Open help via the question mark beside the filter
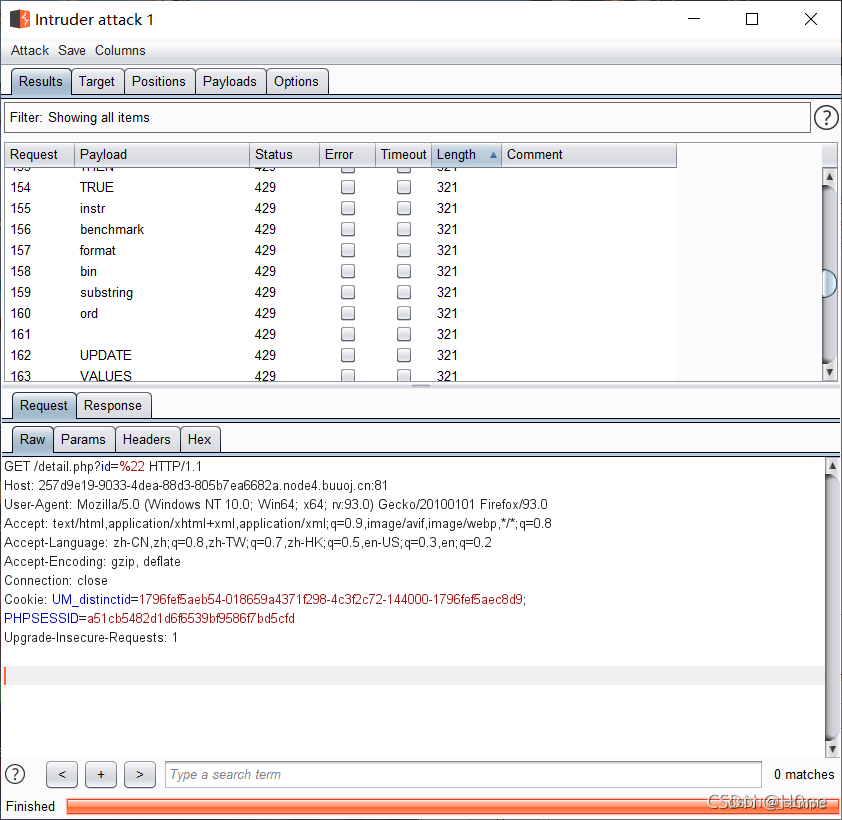Screen dimensions: 842x820 coord(826,117)
